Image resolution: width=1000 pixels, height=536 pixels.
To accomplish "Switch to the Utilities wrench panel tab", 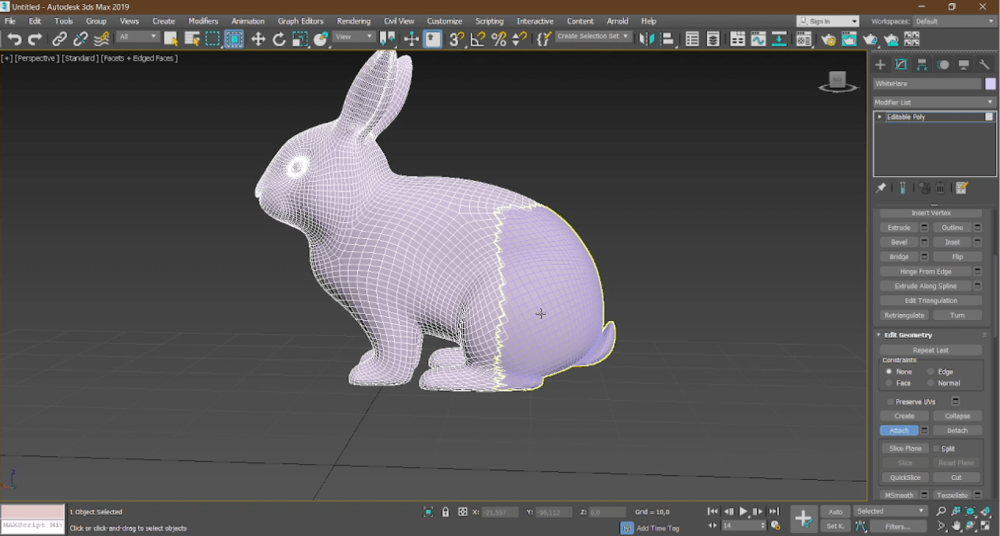I will (984, 64).
